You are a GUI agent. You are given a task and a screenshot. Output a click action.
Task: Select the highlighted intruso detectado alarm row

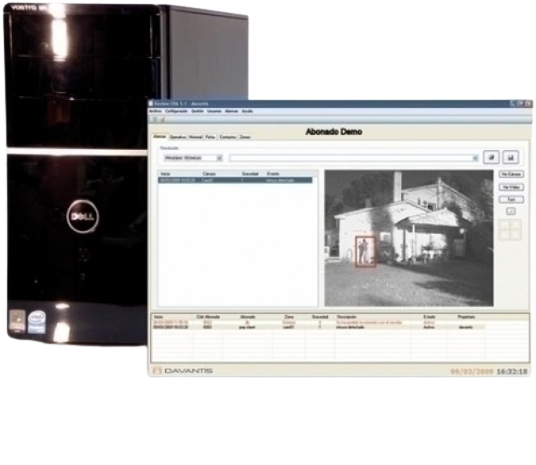click(x=235, y=180)
